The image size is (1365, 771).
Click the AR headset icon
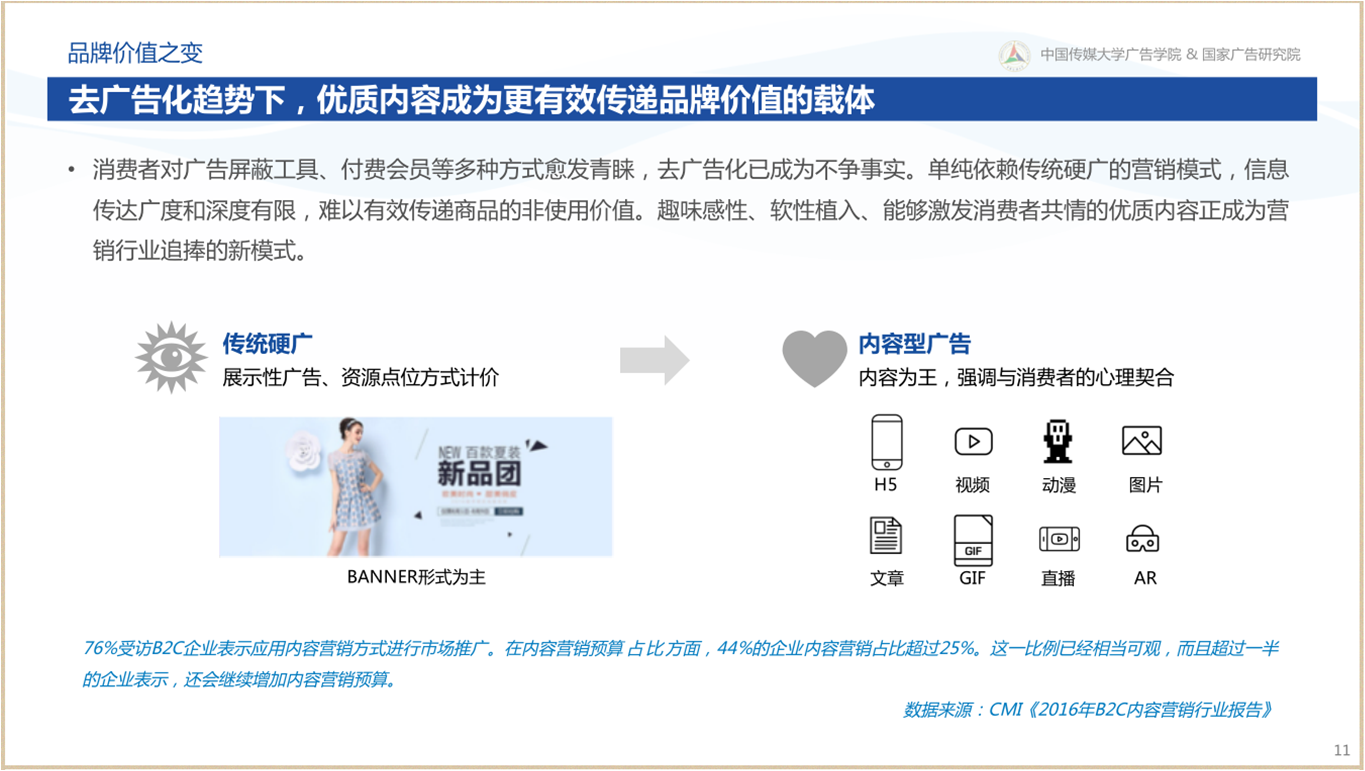[1143, 539]
